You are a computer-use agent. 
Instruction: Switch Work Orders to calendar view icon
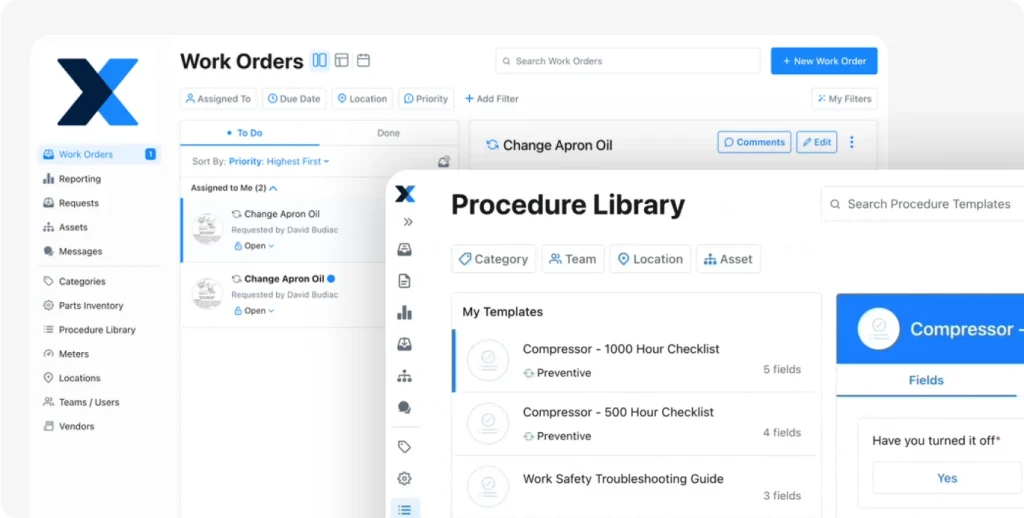tap(363, 60)
